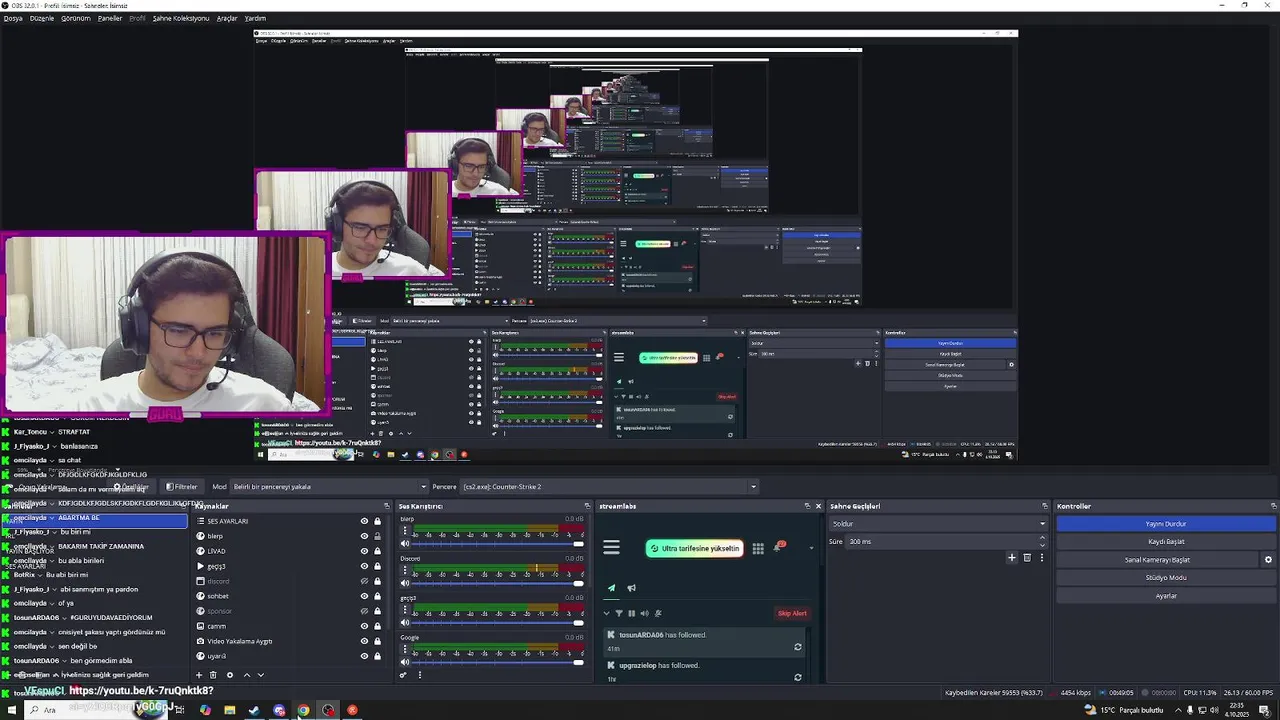Open the Streamlabs hamburger menu
Screen dimensions: 1280x720
[611, 547]
